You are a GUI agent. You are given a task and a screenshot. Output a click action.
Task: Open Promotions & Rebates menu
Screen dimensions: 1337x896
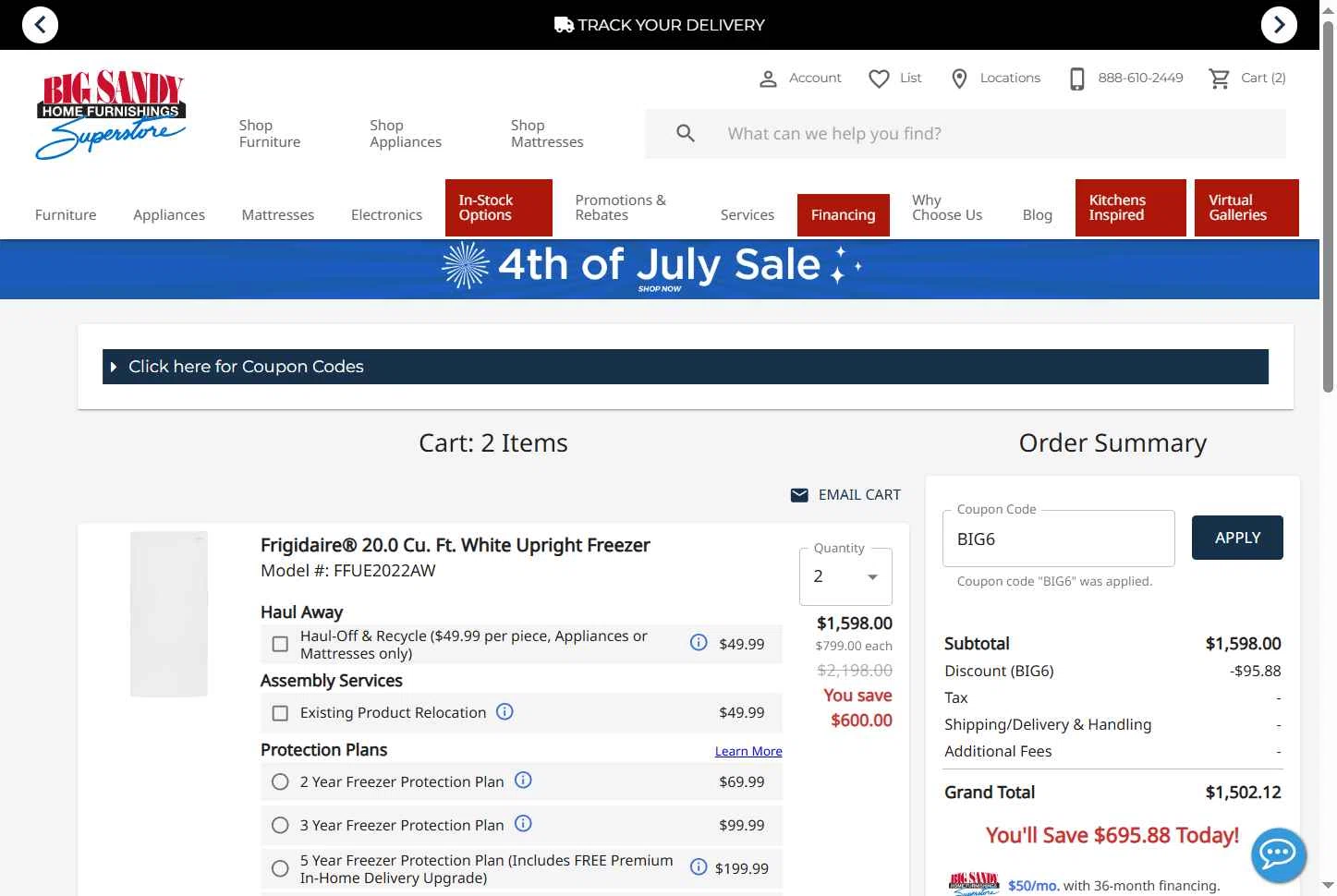(620, 207)
